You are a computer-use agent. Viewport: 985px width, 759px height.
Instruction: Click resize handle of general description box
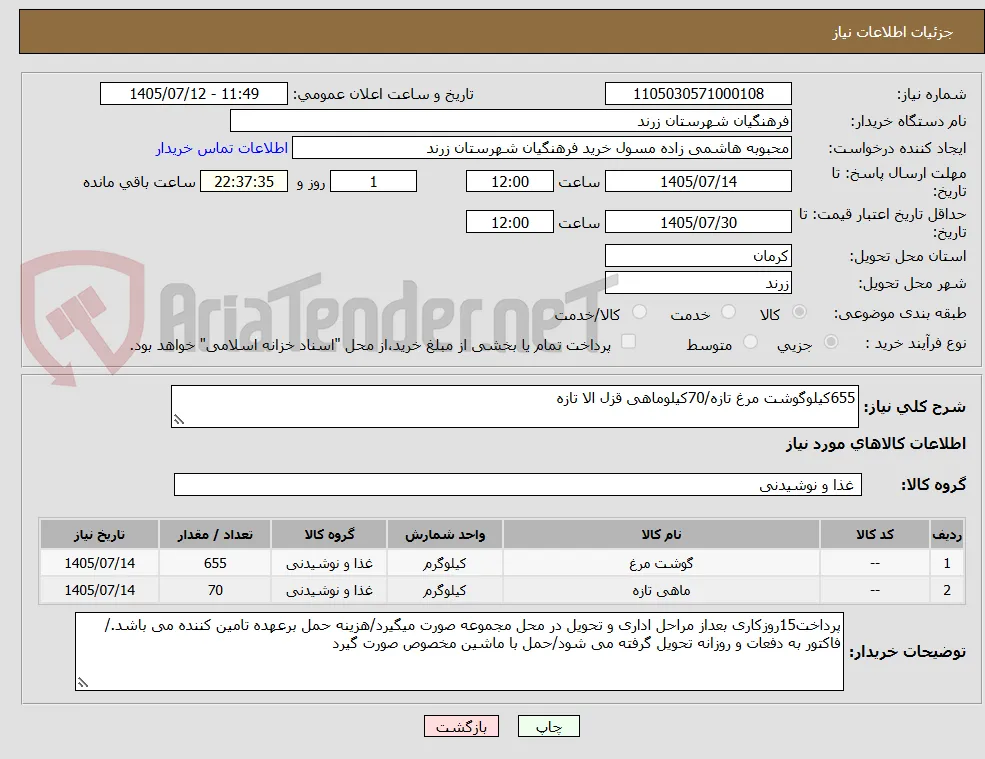(178, 420)
